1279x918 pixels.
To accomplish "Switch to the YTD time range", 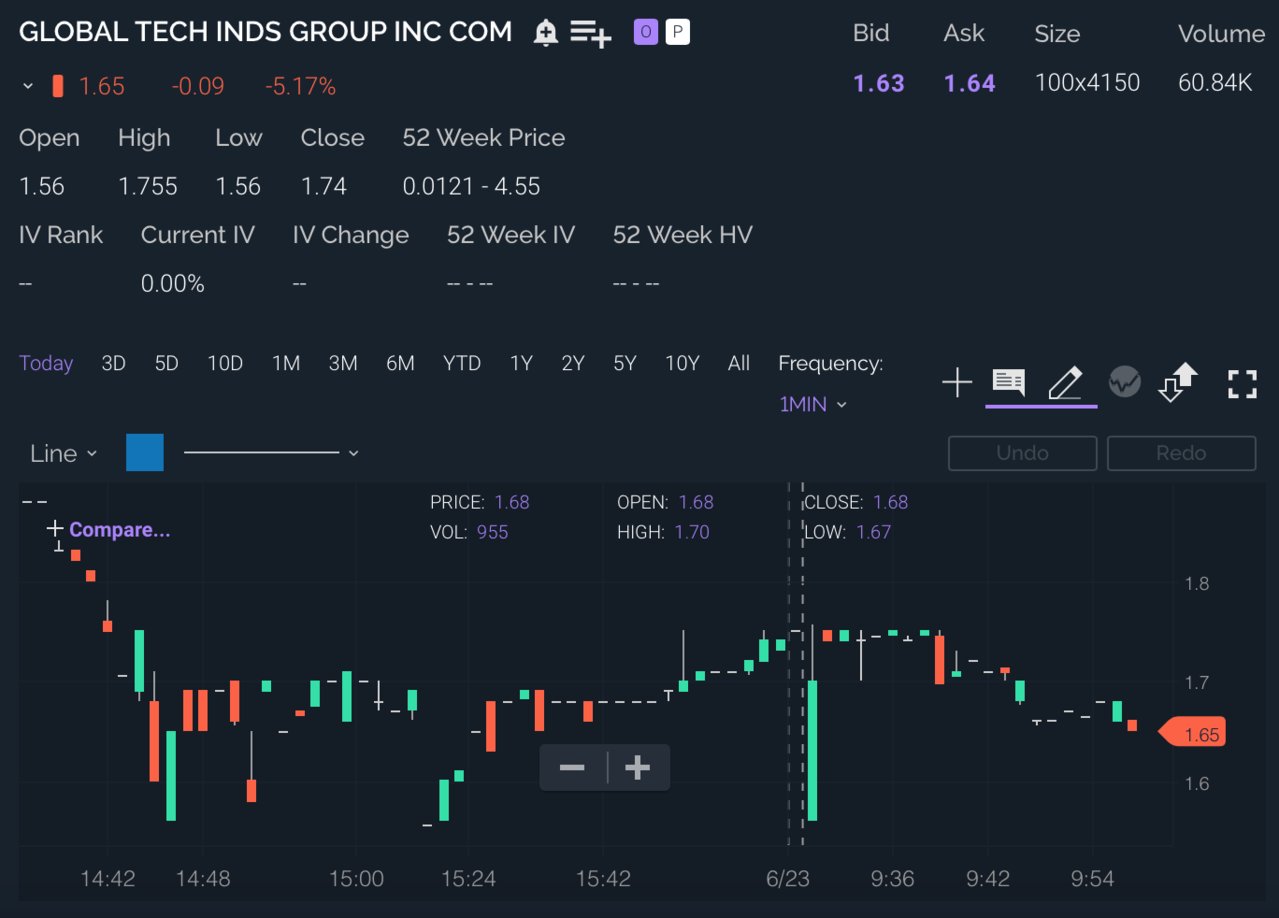I will 462,363.
